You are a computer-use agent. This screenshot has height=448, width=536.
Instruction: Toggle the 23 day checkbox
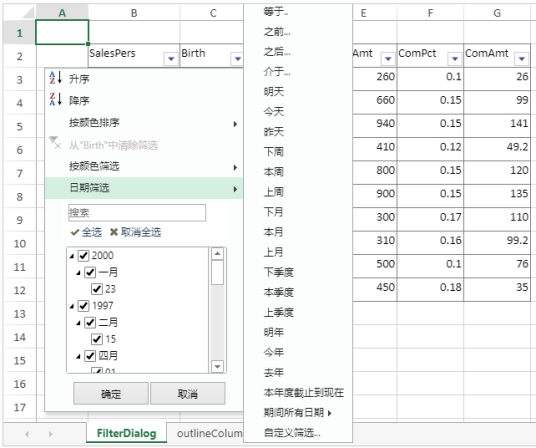coord(97,289)
